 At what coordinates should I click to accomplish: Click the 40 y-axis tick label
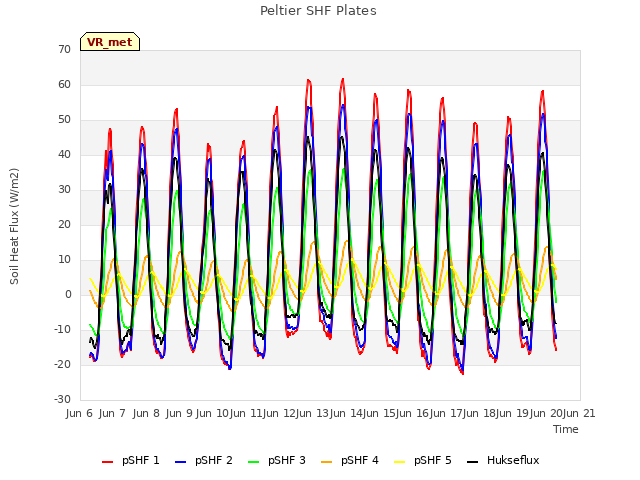[x=64, y=154]
